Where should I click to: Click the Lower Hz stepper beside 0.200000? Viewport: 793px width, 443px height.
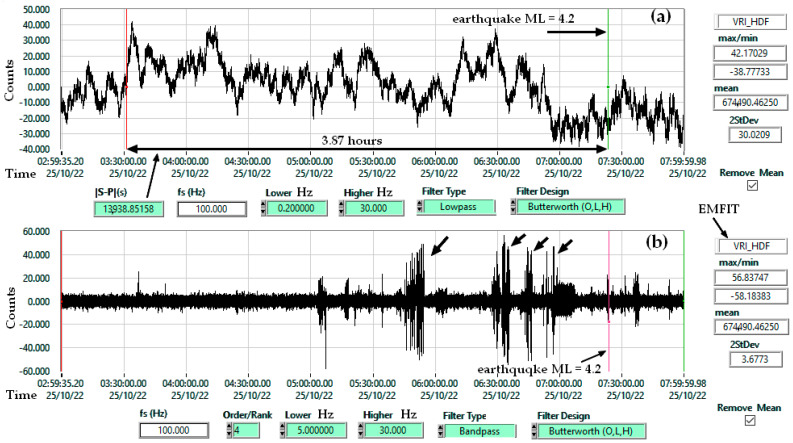[263, 208]
